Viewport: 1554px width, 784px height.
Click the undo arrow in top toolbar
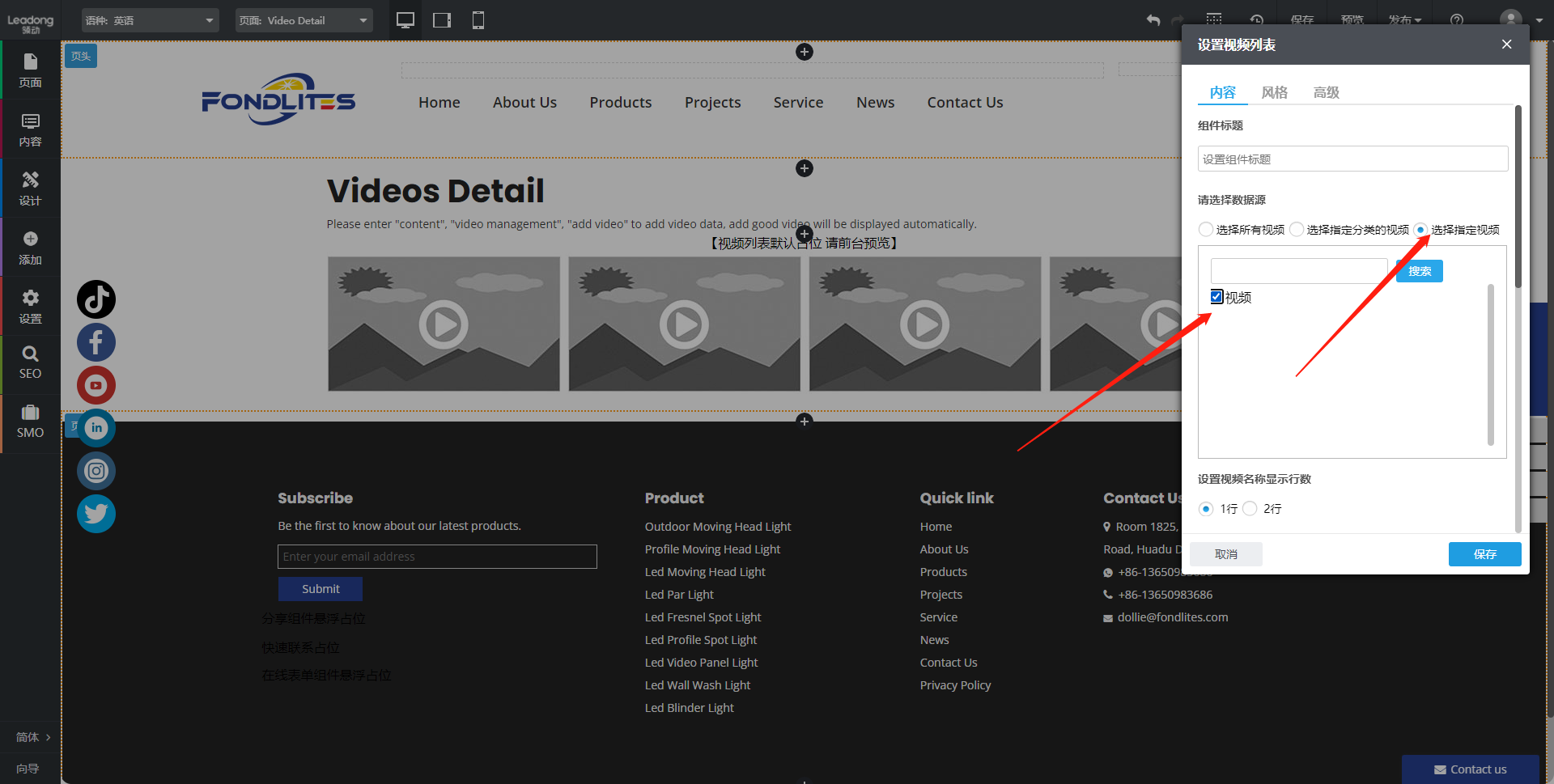(1153, 20)
